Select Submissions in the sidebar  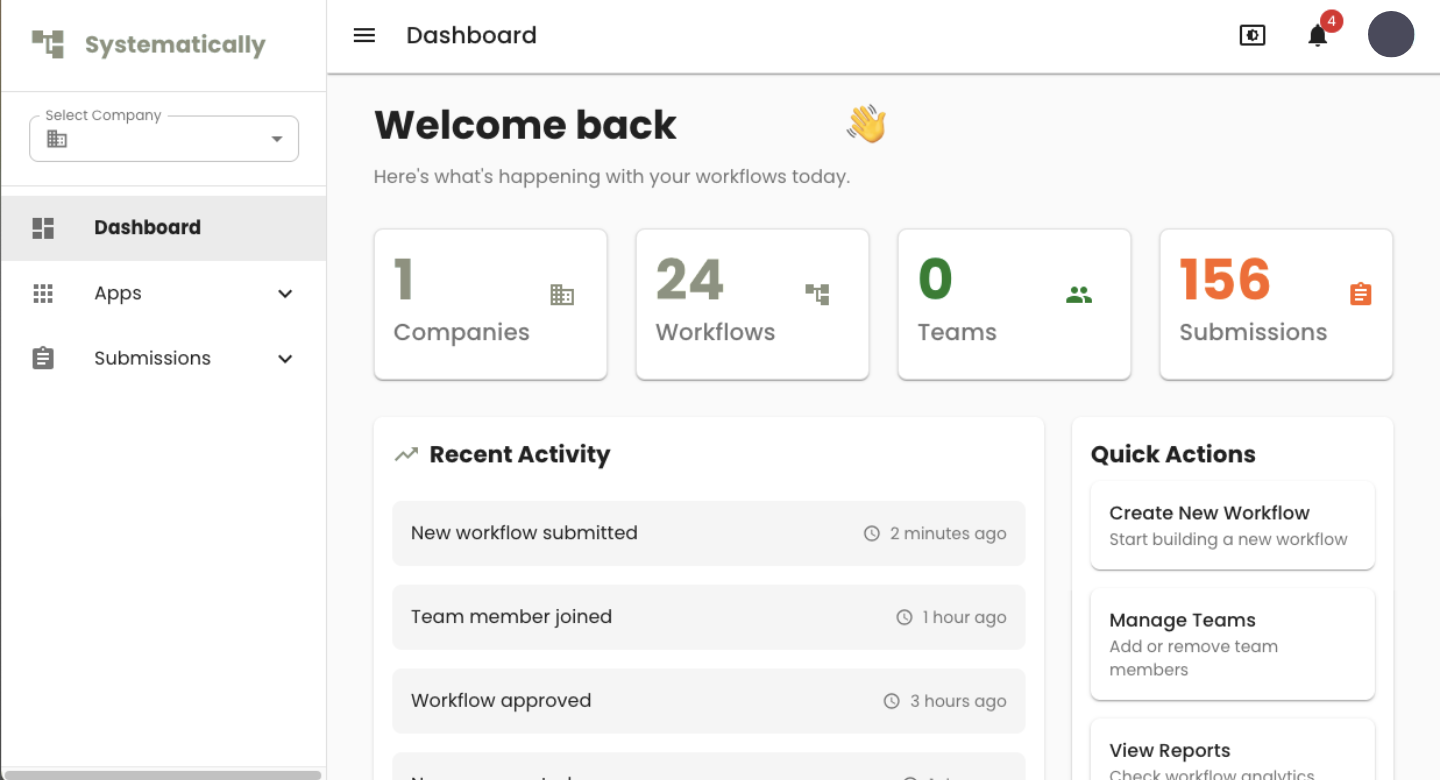152,357
